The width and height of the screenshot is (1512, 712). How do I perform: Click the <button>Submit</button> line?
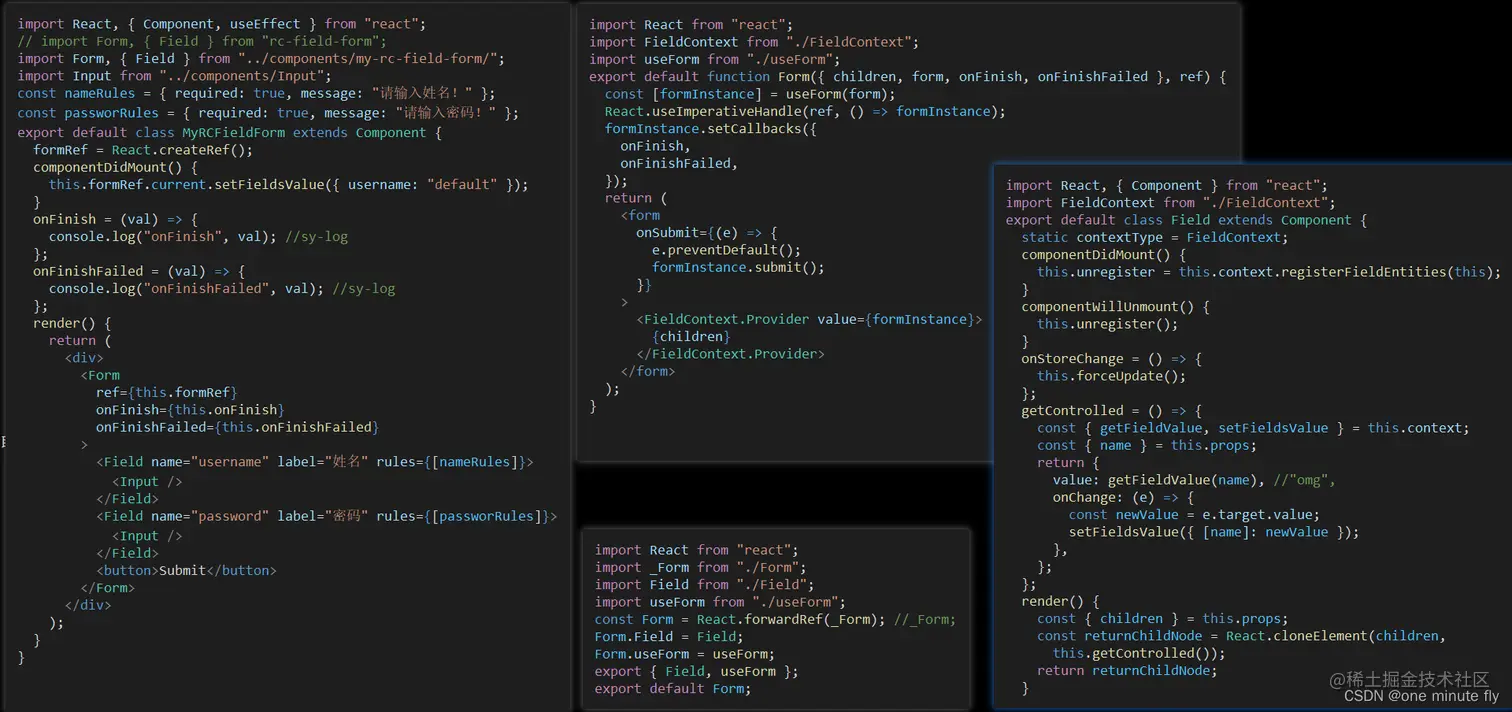click(x=186, y=570)
